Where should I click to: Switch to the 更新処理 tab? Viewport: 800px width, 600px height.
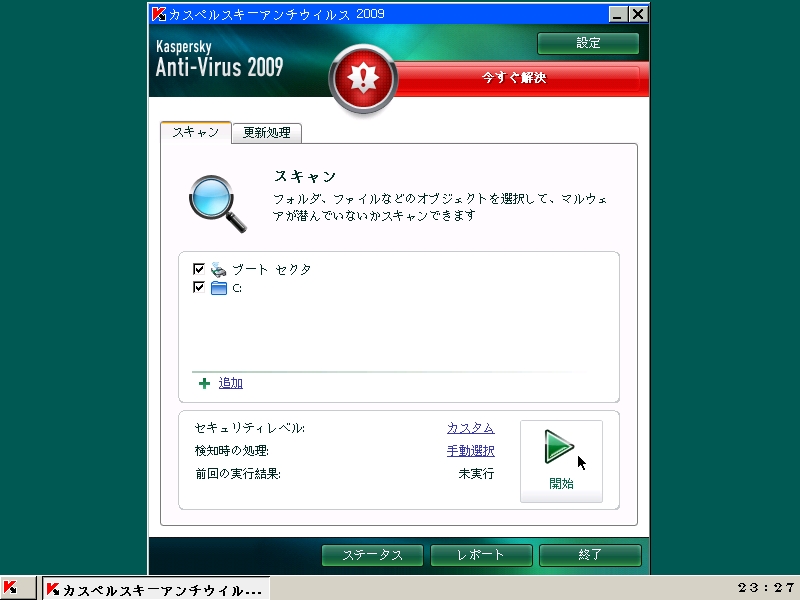pyautogui.click(x=266, y=133)
